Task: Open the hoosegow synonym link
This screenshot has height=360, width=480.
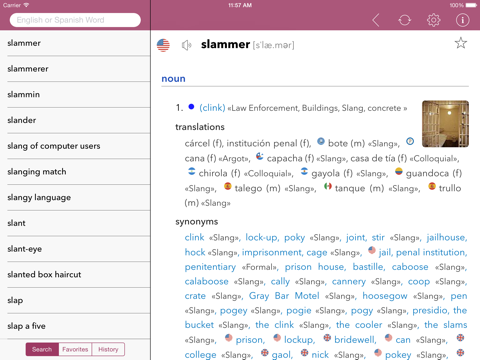Action: [x=385, y=296]
